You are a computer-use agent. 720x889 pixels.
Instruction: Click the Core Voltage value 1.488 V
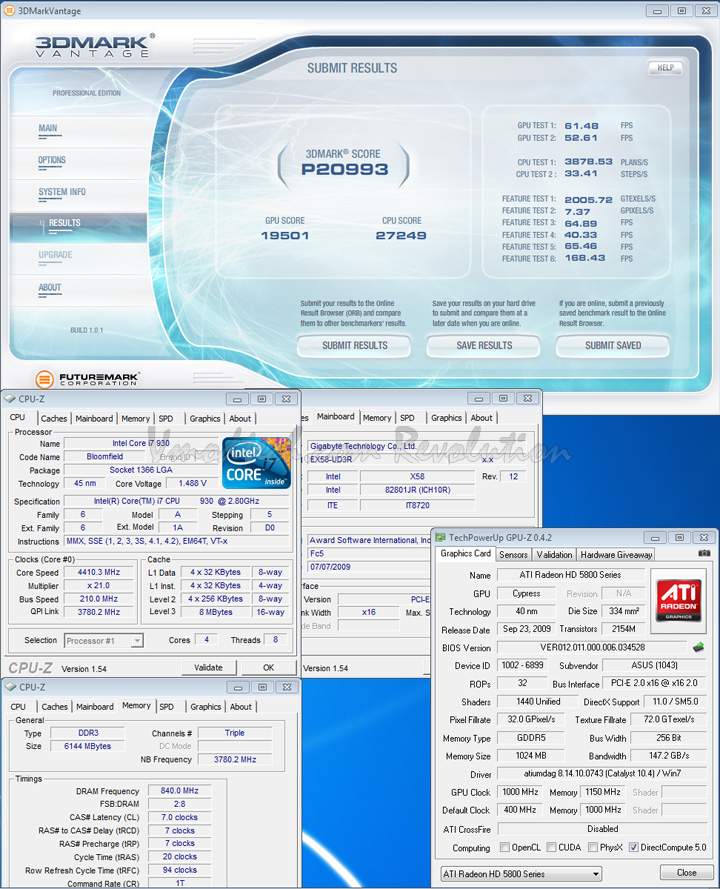point(192,484)
